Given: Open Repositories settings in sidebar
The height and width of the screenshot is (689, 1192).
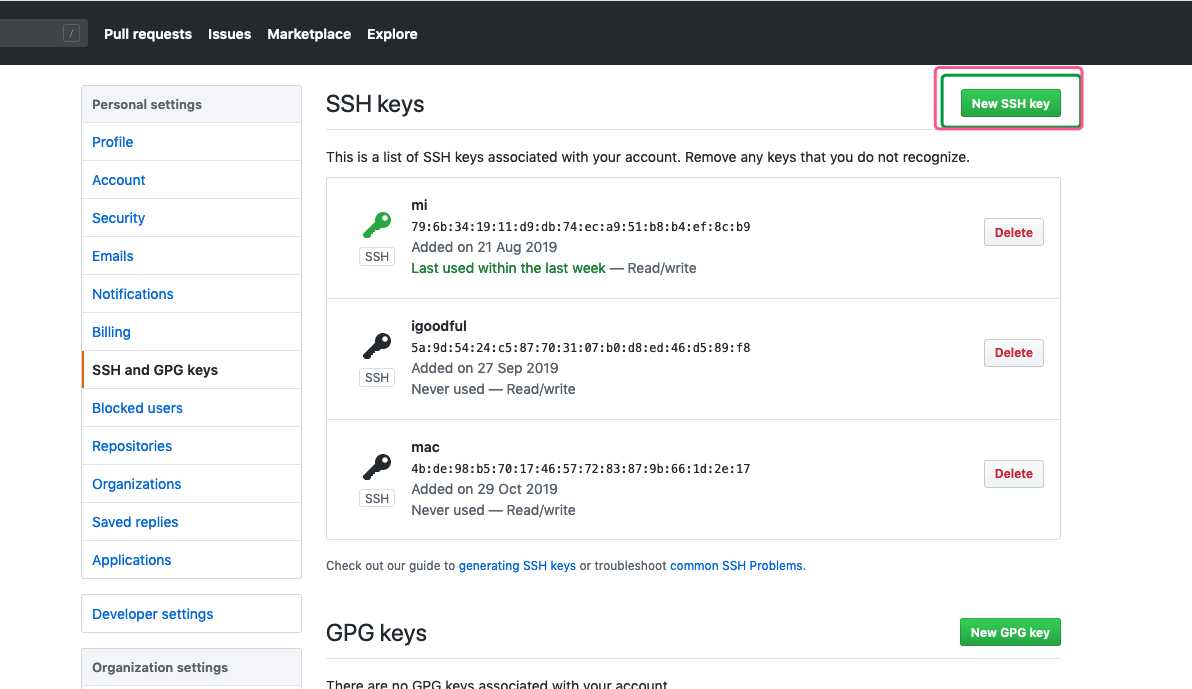Looking at the screenshot, I should tap(192, 446).
